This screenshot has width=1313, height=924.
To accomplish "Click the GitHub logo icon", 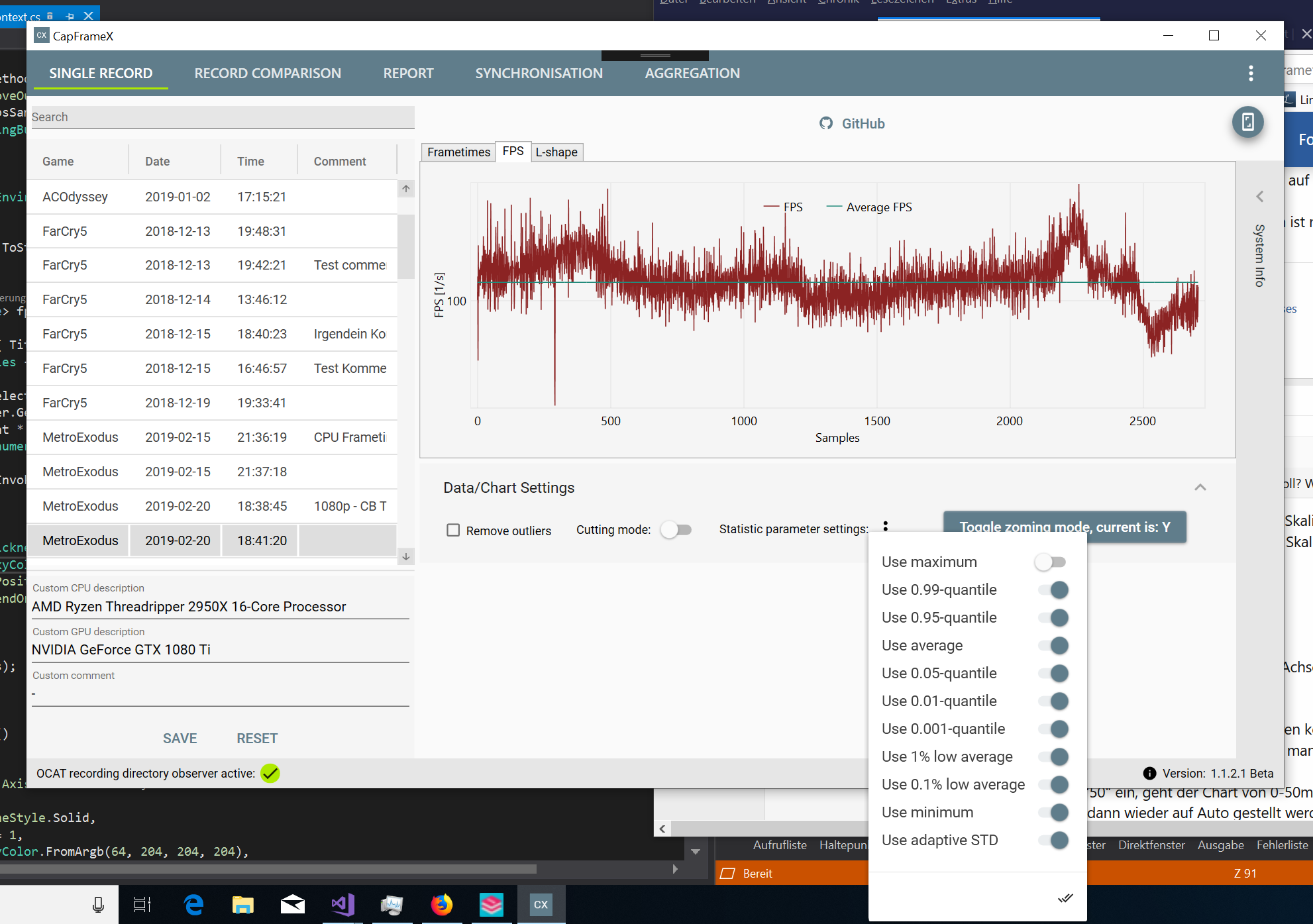I will pos(825,123).
